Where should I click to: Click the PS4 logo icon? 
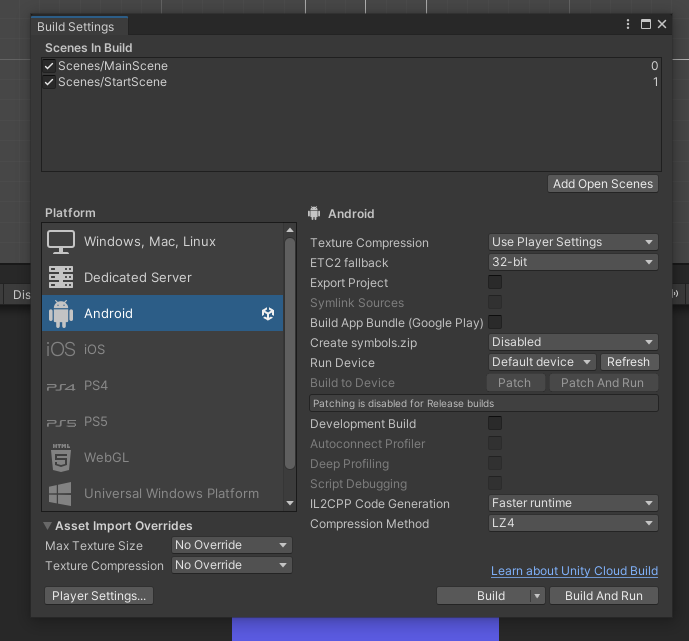61,387
